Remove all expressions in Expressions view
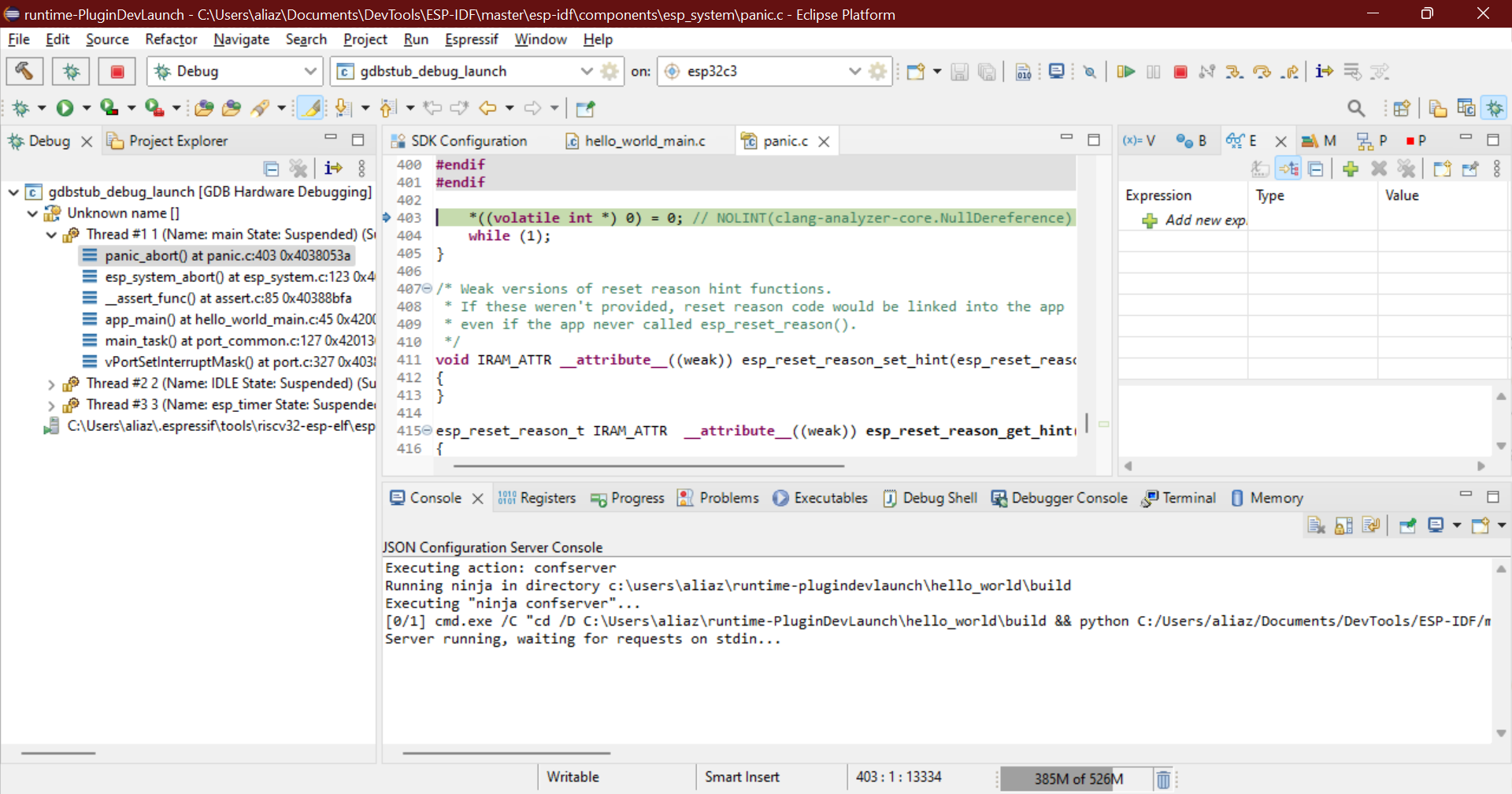The width and height of the screenshot is (1512, 794). point(1408,169)
